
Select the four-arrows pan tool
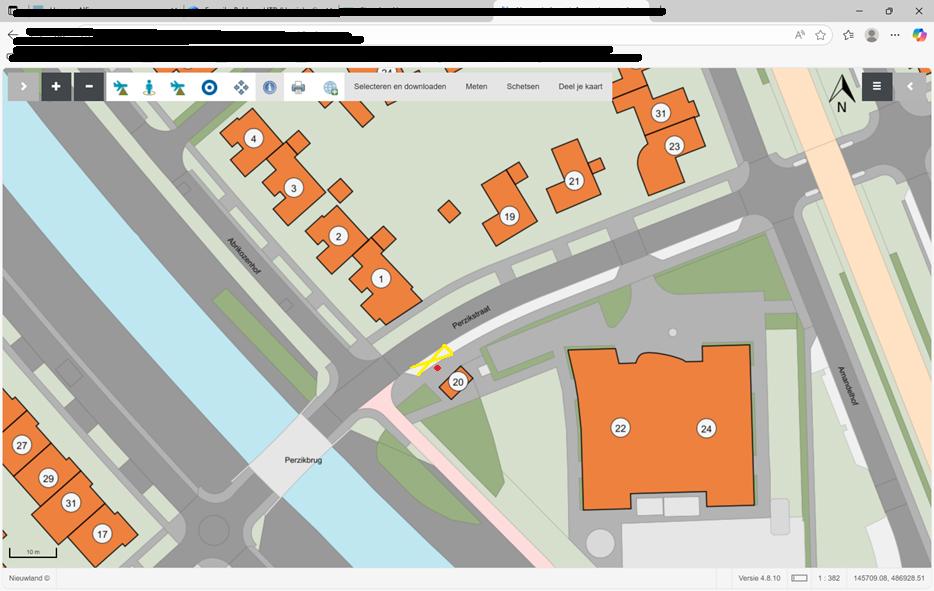coord(241,87)
